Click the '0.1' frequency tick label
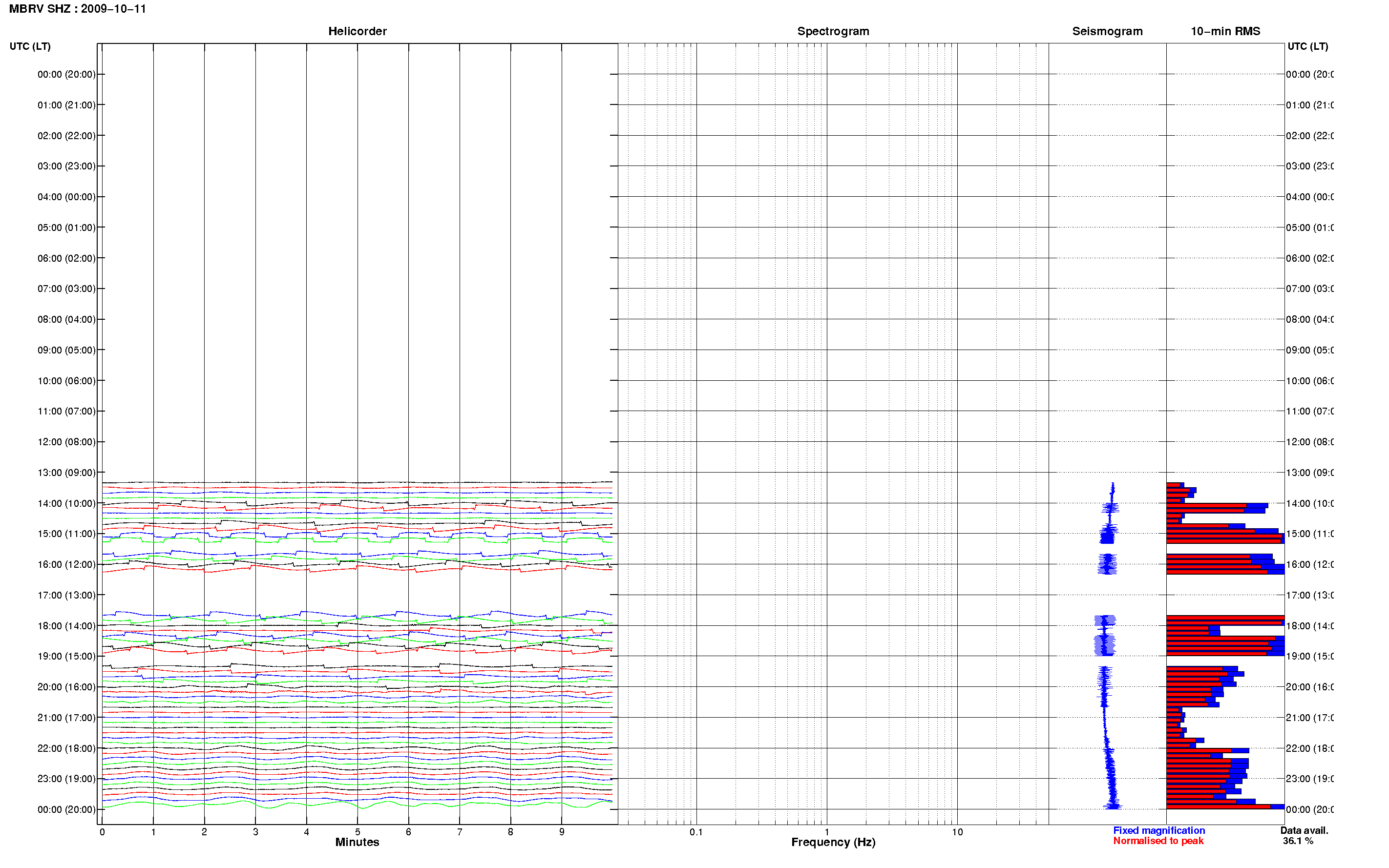This screenshot has width=1389, height=868. tap(696, 832)
